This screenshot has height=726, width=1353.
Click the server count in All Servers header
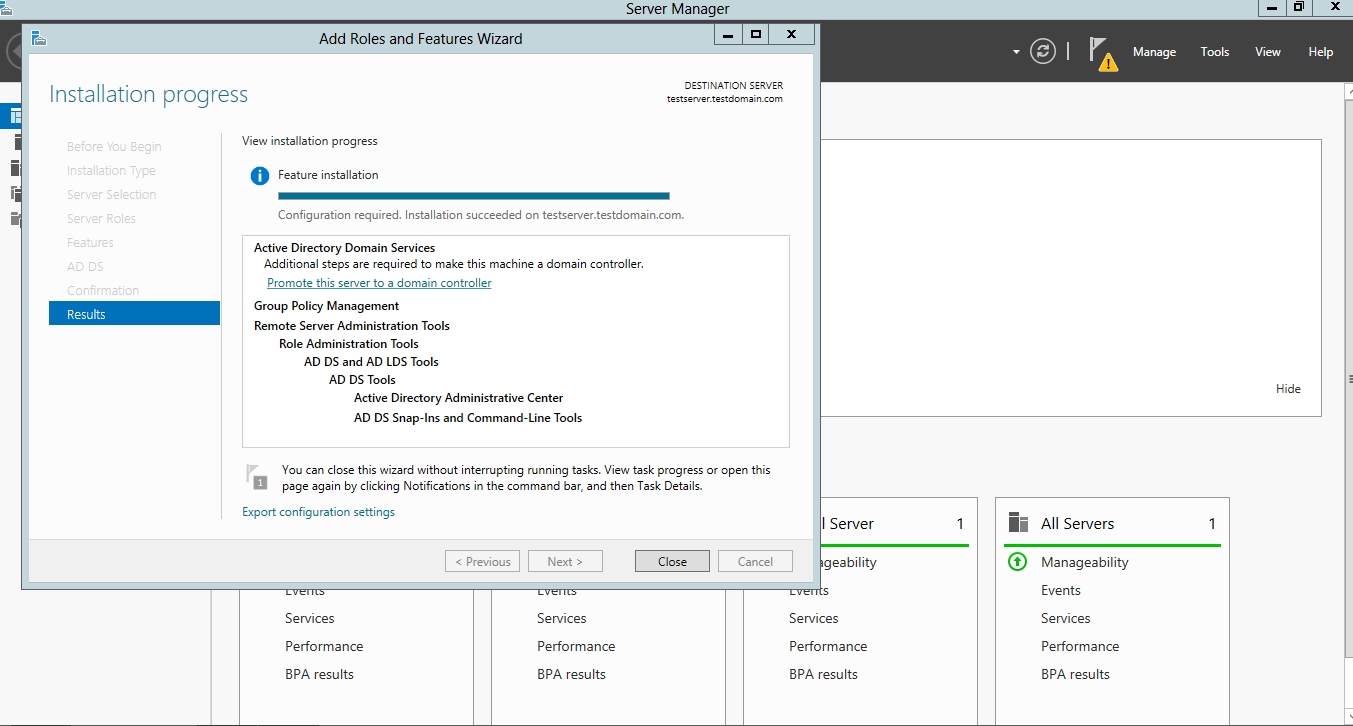click(x=1212, y=523)
